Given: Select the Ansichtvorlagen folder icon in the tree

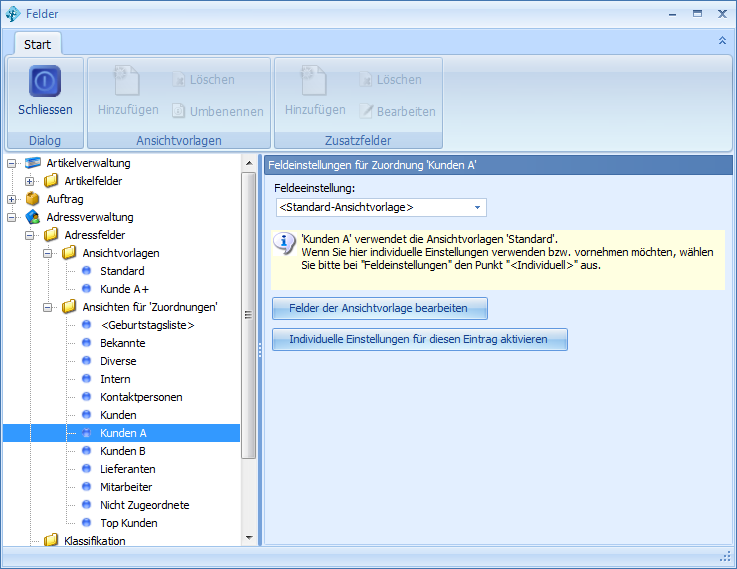Looking at the screenshot, I should [x=69, y=253].
